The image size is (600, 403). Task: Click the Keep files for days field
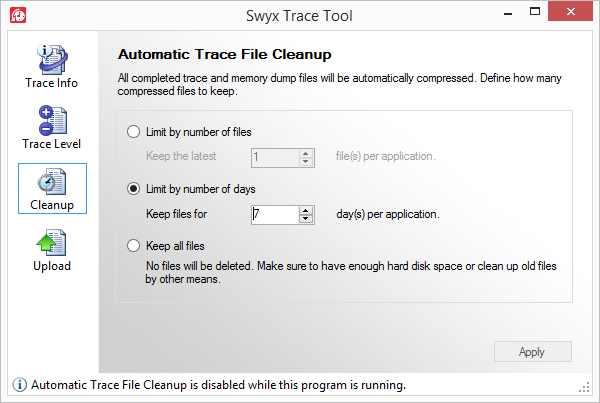[274, 213]
